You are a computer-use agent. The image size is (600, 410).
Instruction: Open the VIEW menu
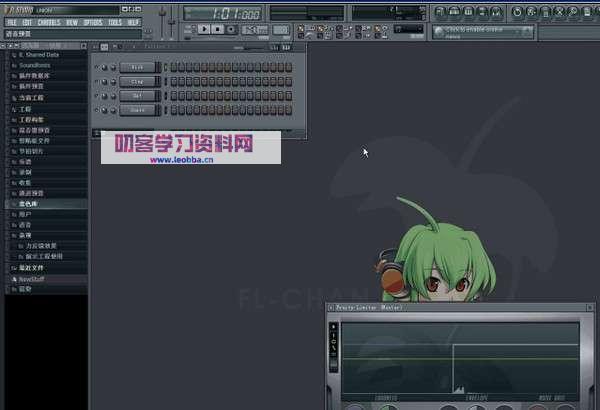coord(72,23)
